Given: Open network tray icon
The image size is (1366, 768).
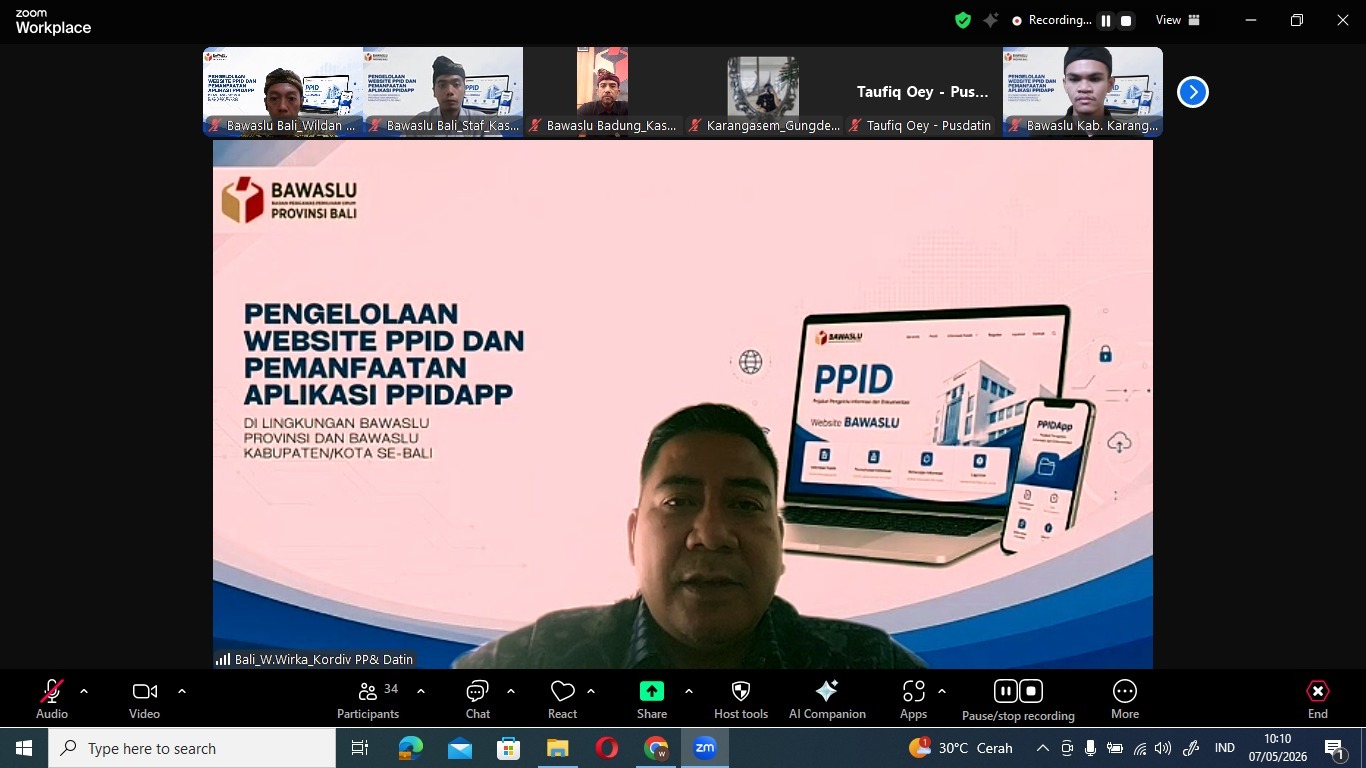Looking at the screenshot, I should [1139, 748].
